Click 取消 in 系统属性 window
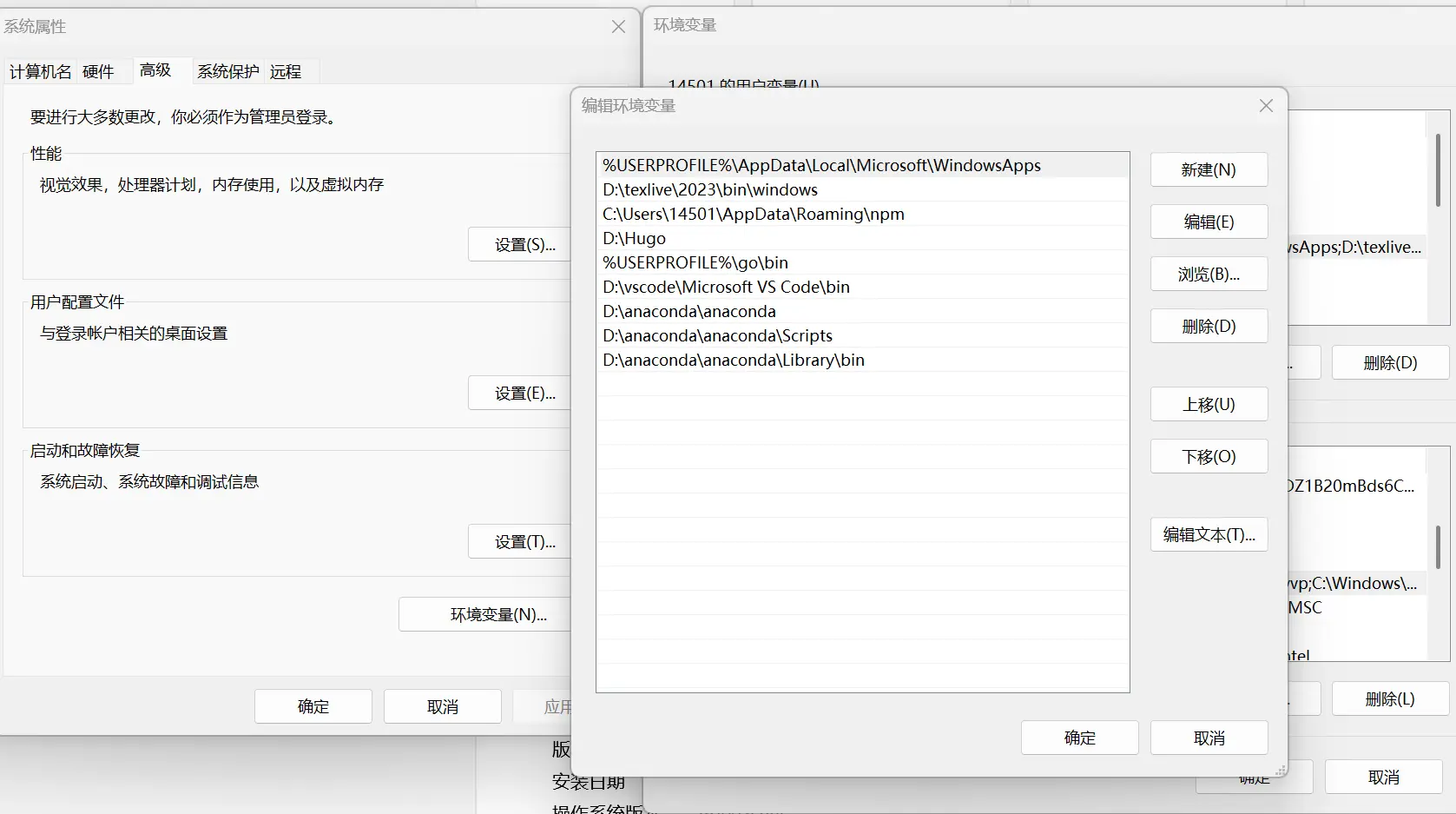 pos(442,706)
